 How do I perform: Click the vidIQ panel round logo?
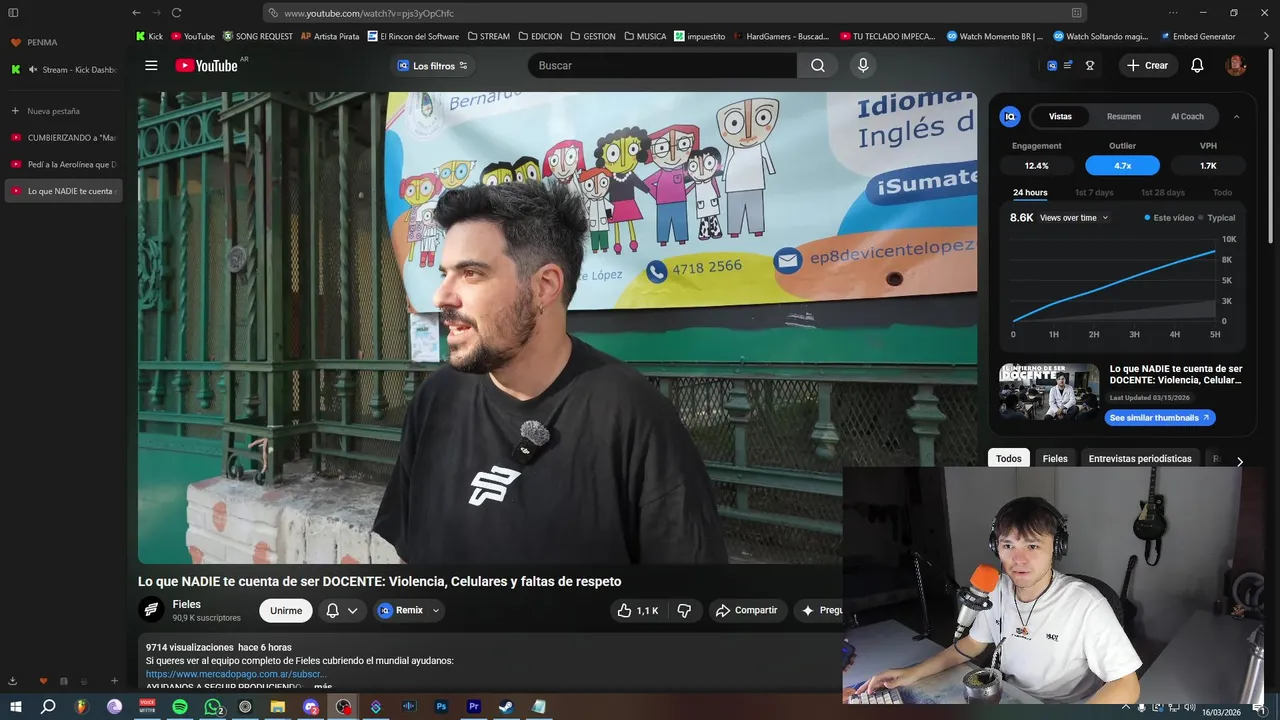[1010, 117]
